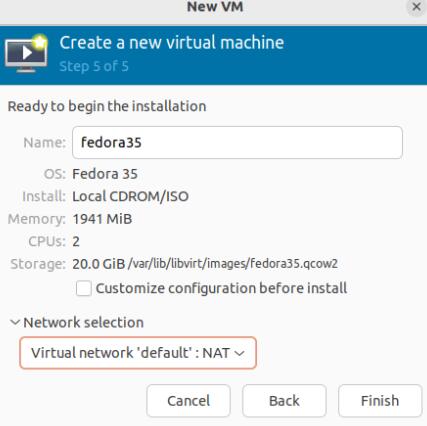This screenshot has height=426, width=427.
Task: Collapse the Network selection chevron arrow
Action: (x=15, y=322)
